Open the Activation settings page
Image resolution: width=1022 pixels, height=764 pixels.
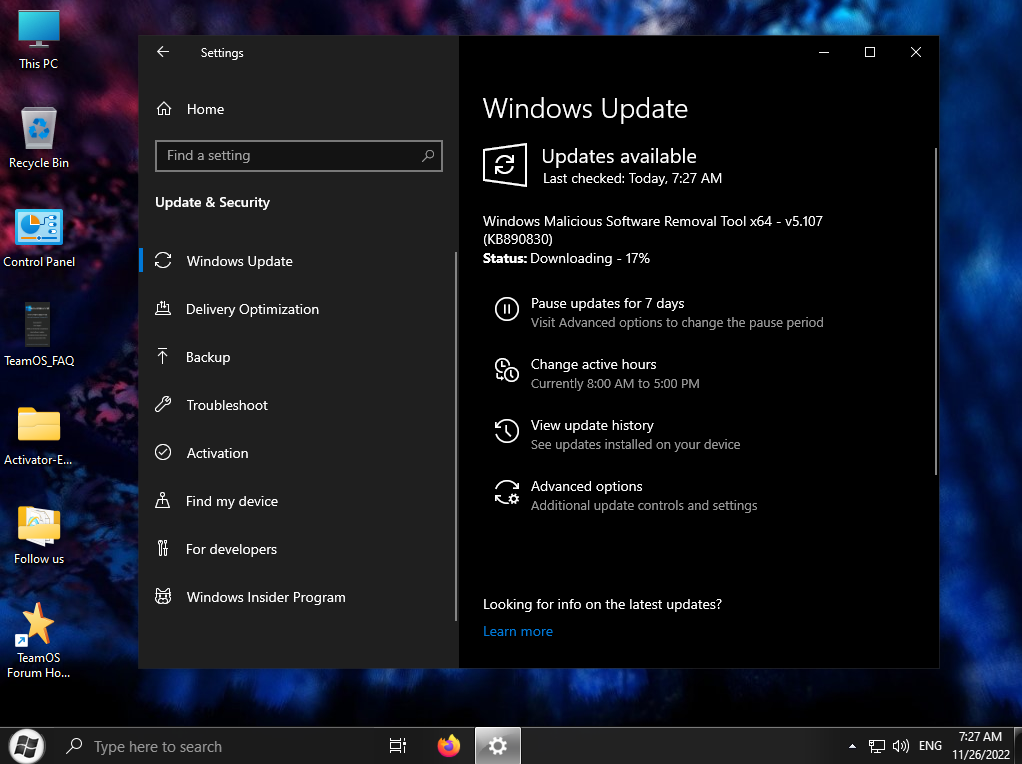[x=217, y=453]
